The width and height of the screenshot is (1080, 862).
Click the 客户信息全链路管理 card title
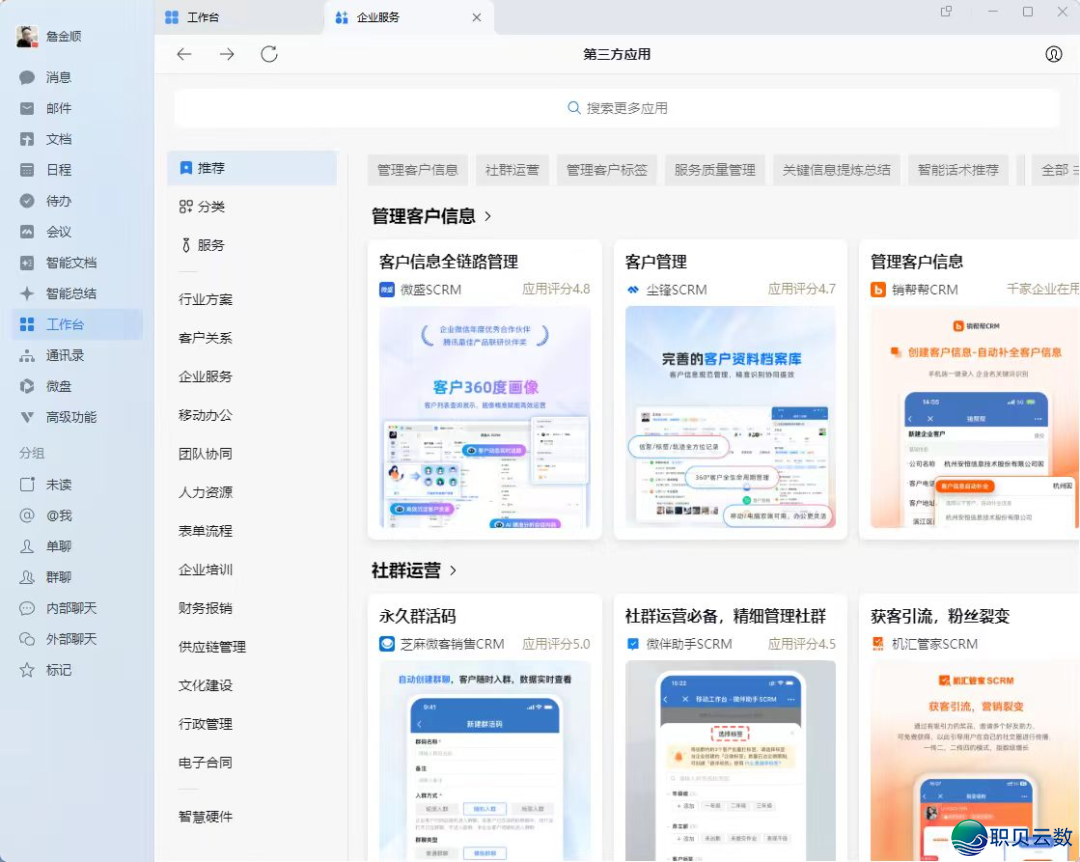(x=448, y=262)
